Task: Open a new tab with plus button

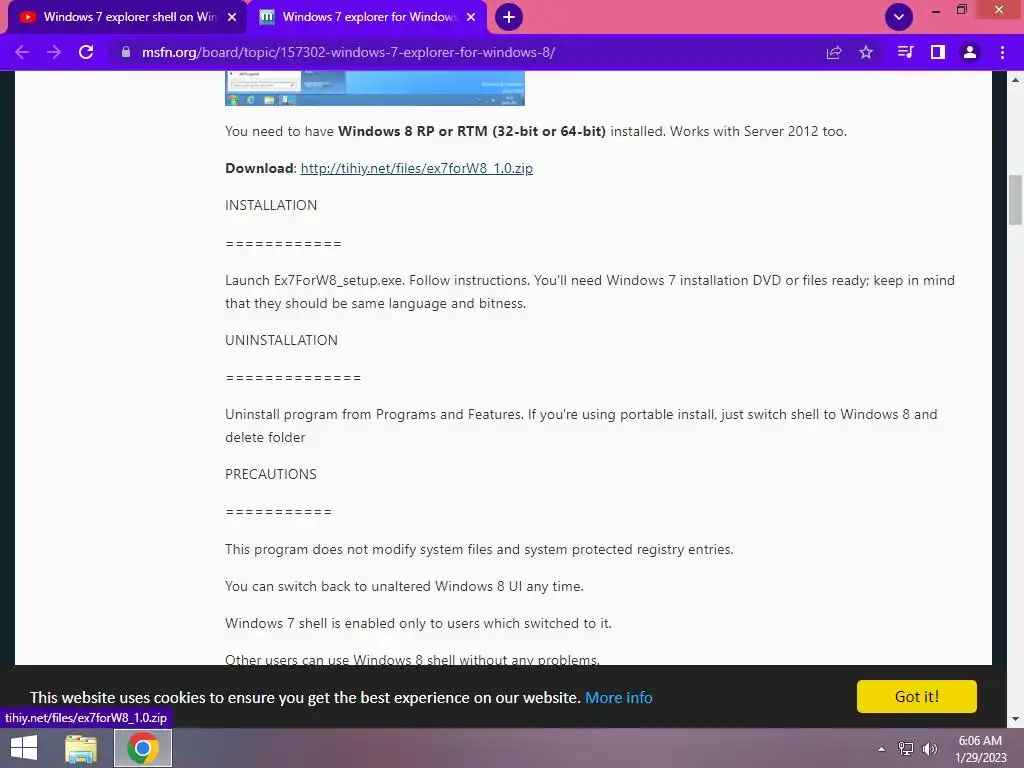Action: point(509,17)
